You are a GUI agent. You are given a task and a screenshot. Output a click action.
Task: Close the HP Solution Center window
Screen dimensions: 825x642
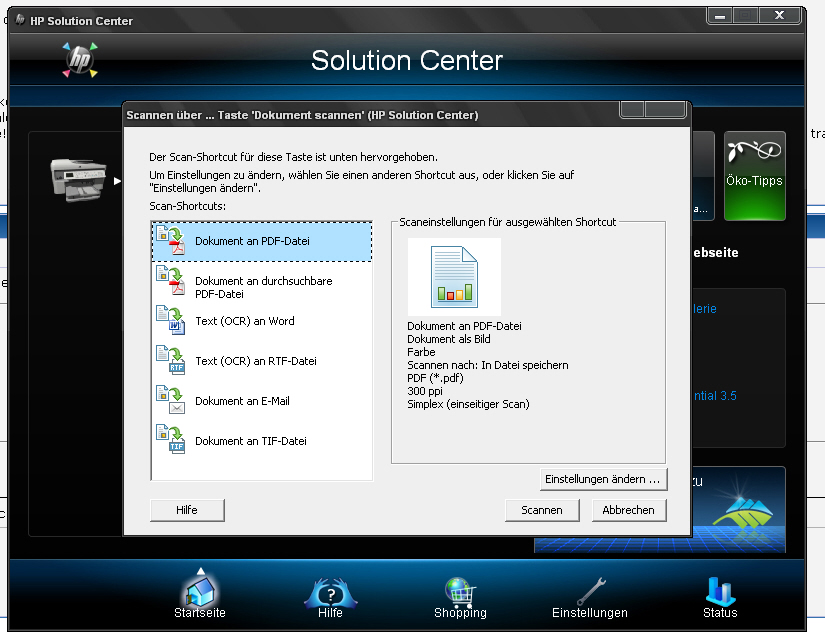point(779,16)
